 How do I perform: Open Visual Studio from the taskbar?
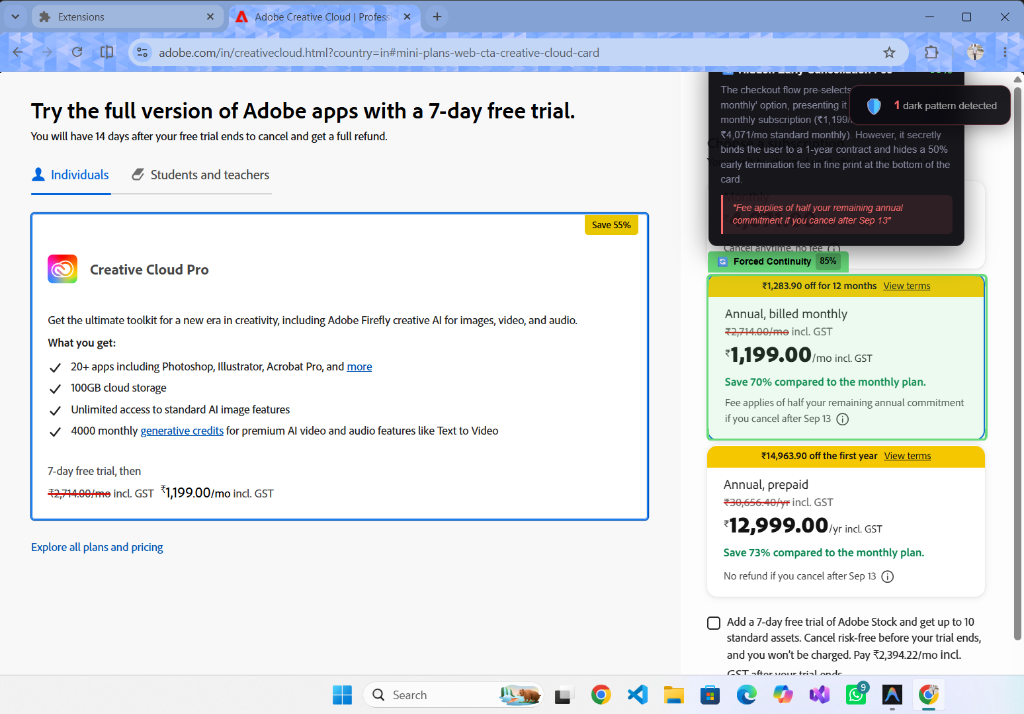(x=819, y=695)
